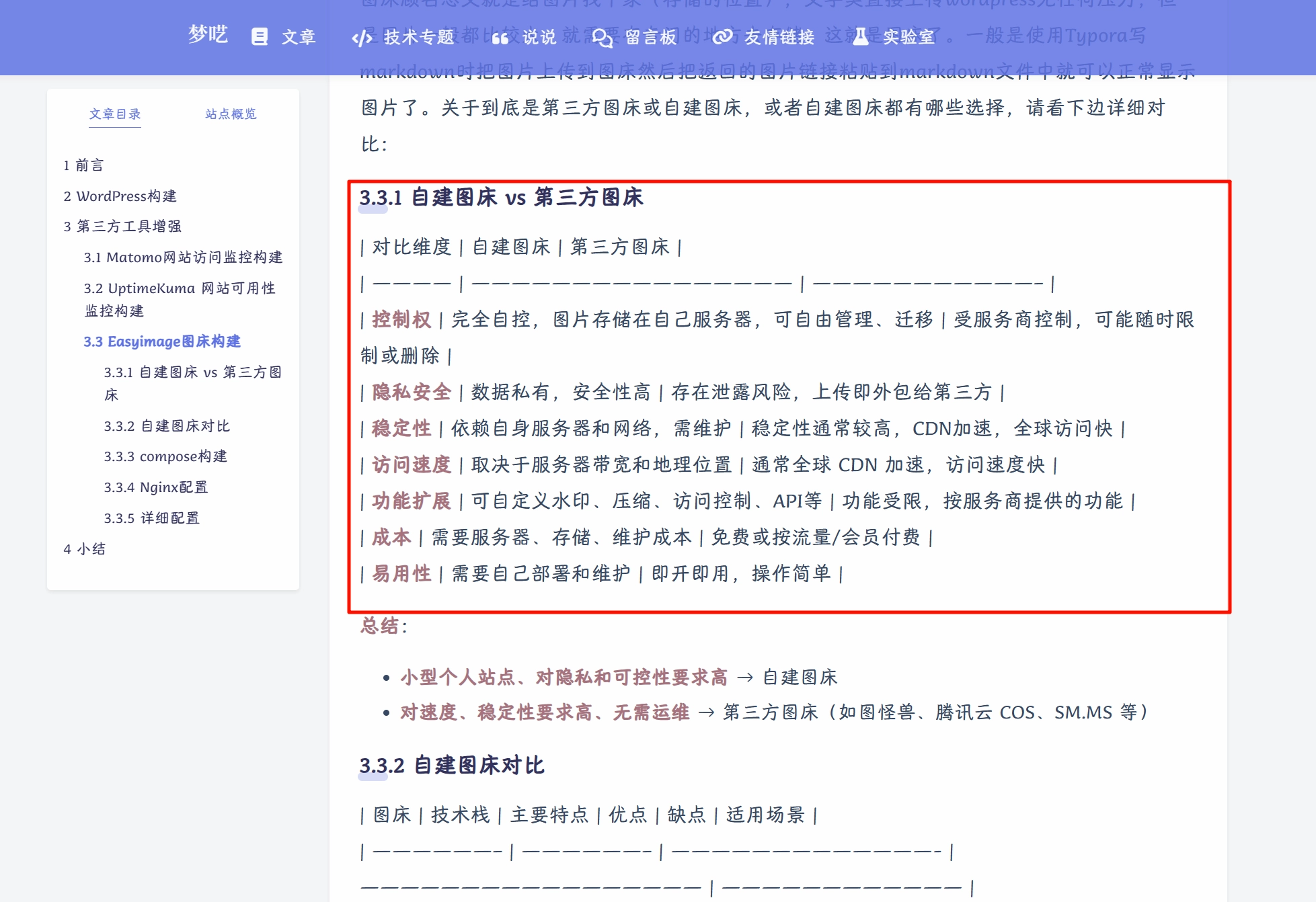Select 3.3 Easyimage图床构建 in contents

[x=162, y=341]
